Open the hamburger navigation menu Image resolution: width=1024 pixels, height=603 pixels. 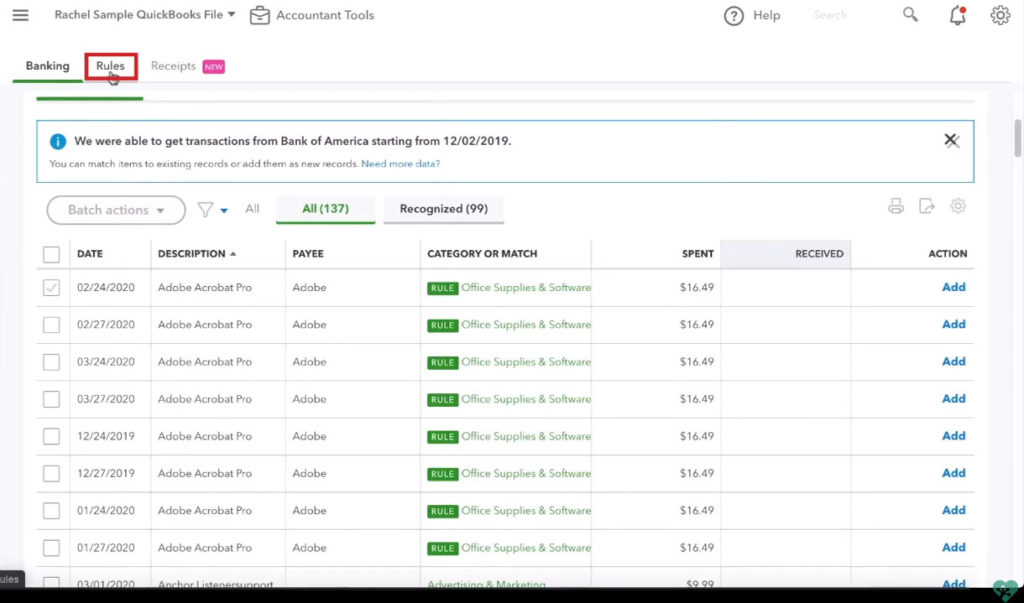(20, 15)
